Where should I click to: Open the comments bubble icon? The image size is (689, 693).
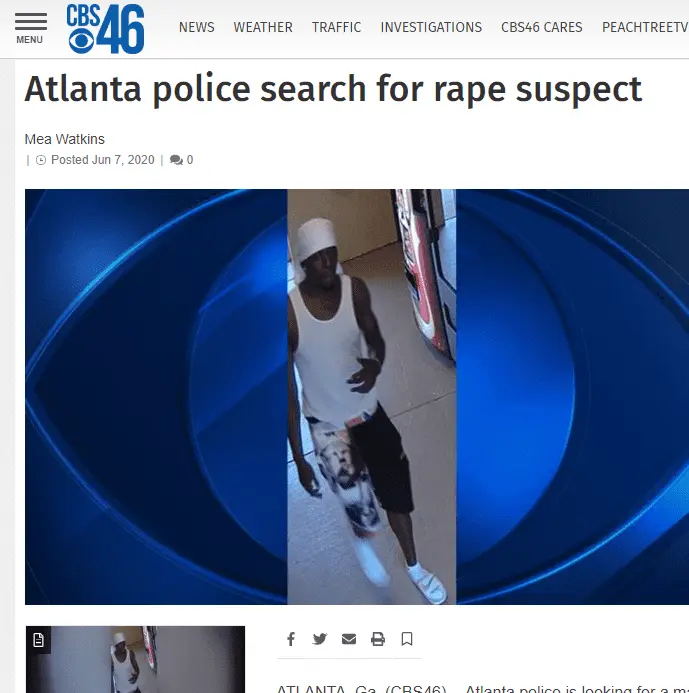176,160
